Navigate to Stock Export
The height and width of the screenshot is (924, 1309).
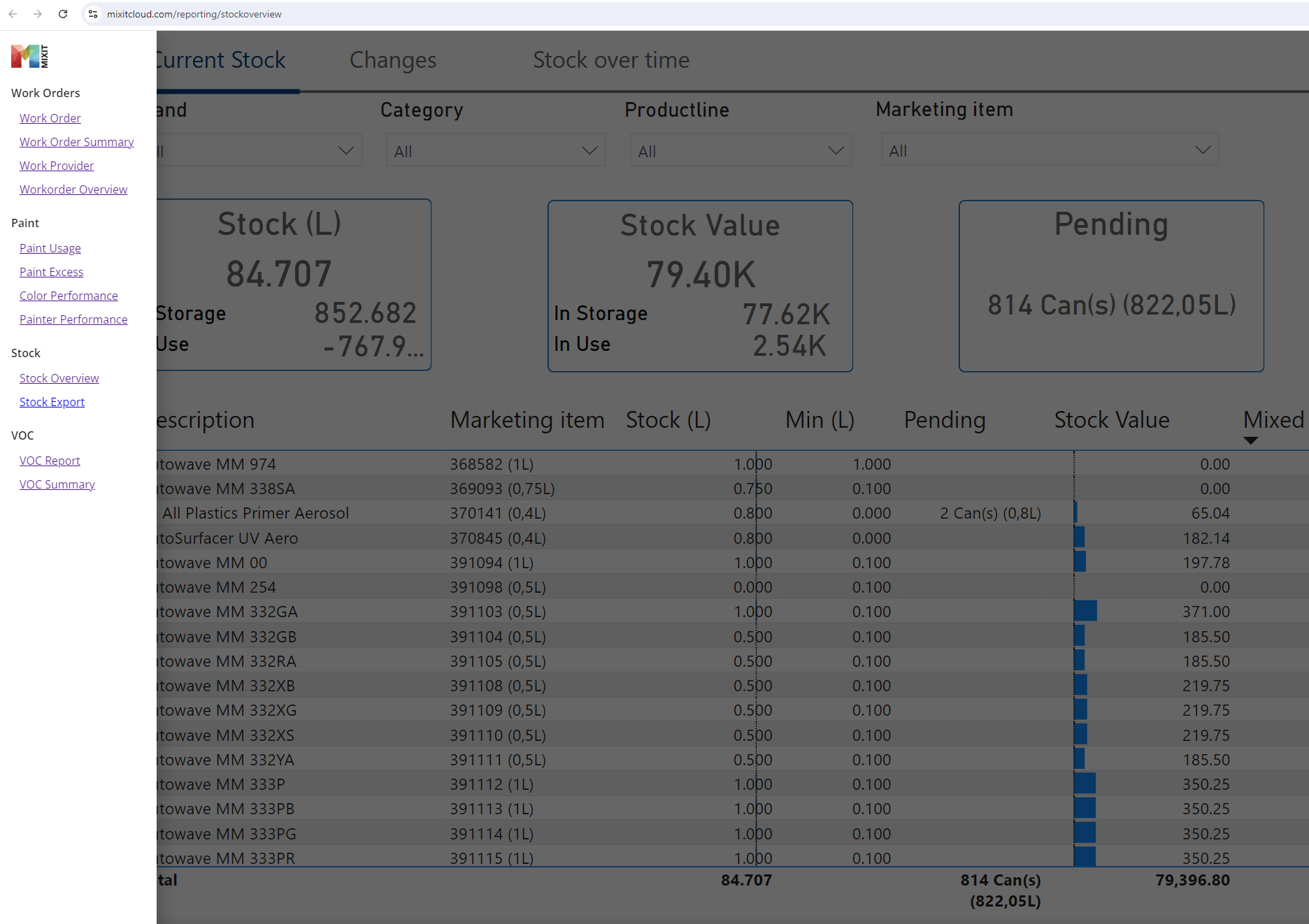coord(52,401)
